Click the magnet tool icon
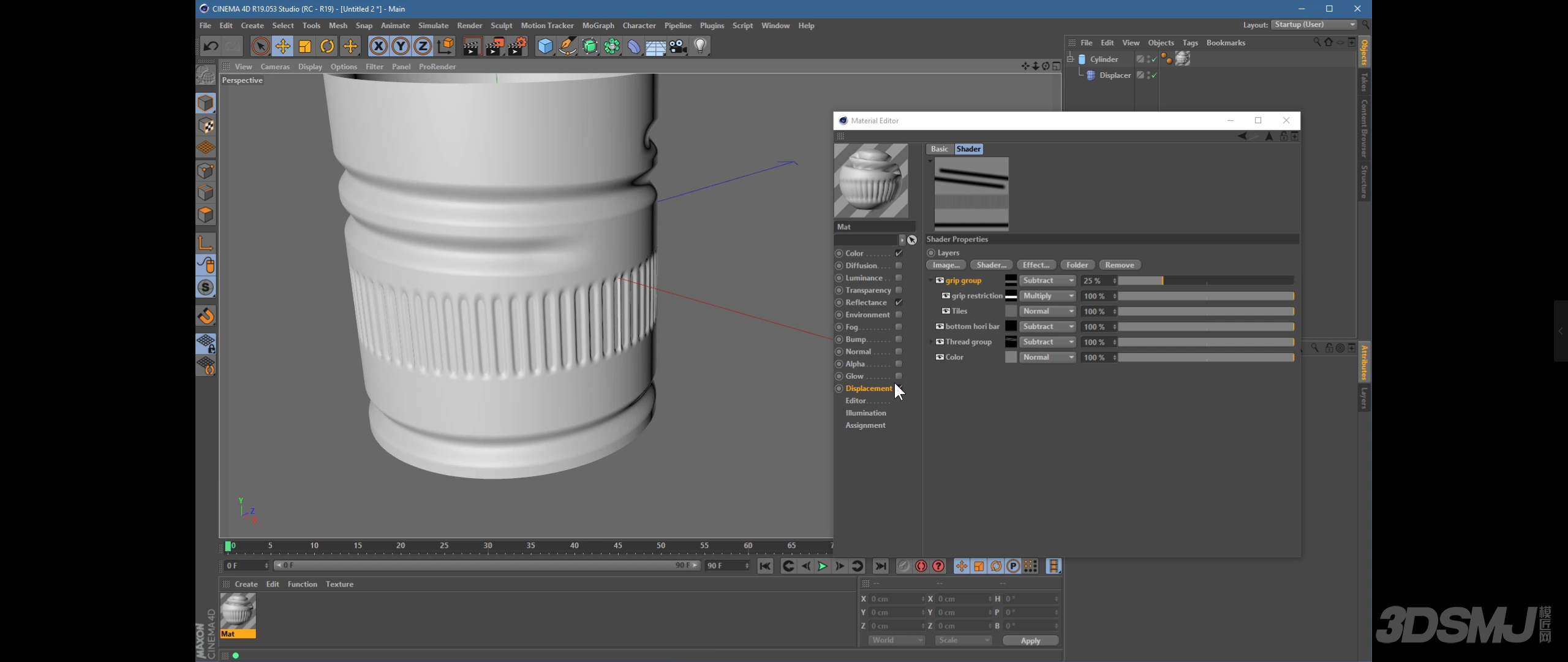This screenshot has height=662, width=1568. pos(206,316)
